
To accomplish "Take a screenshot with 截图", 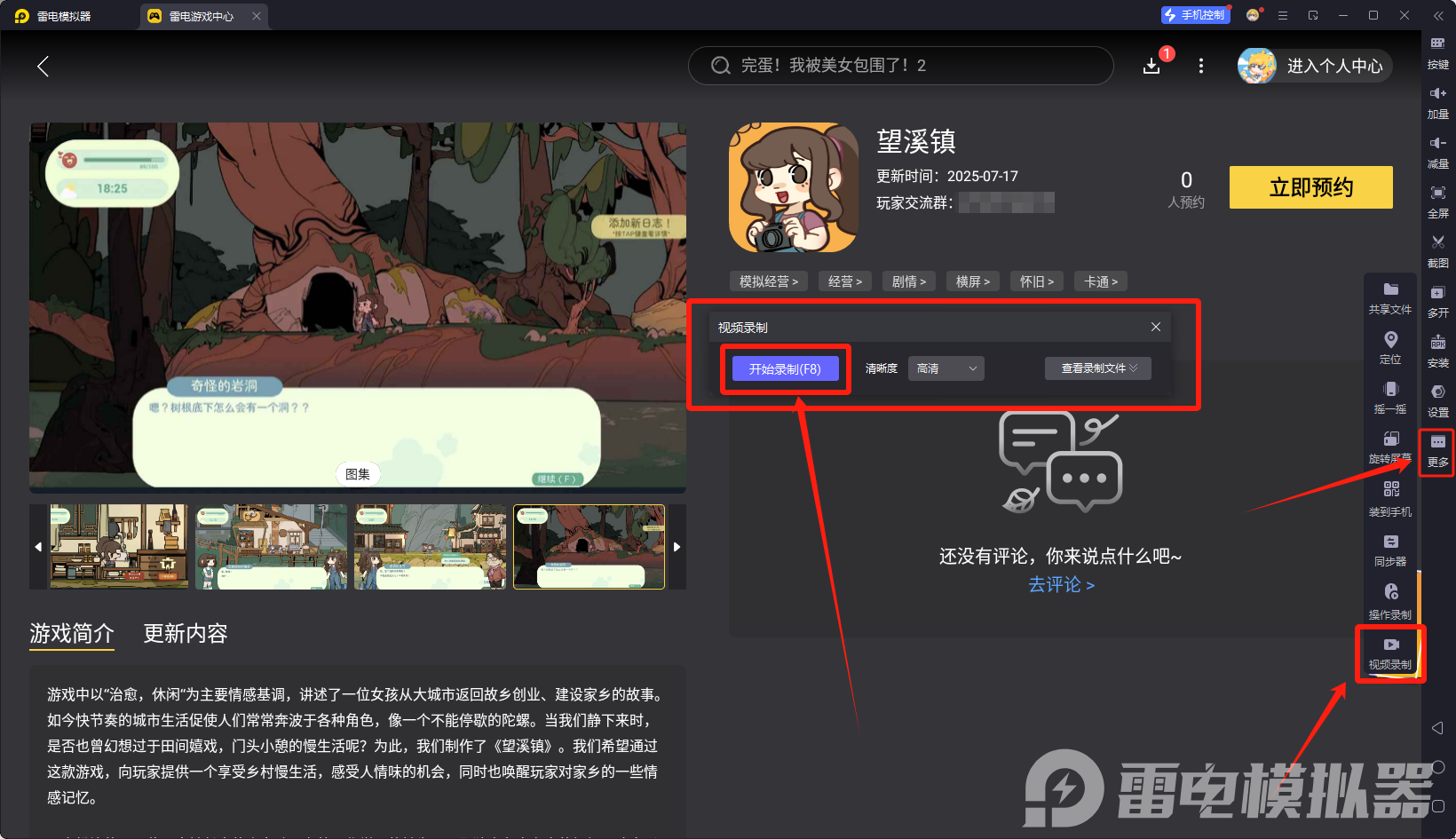I will point(1438,252).
